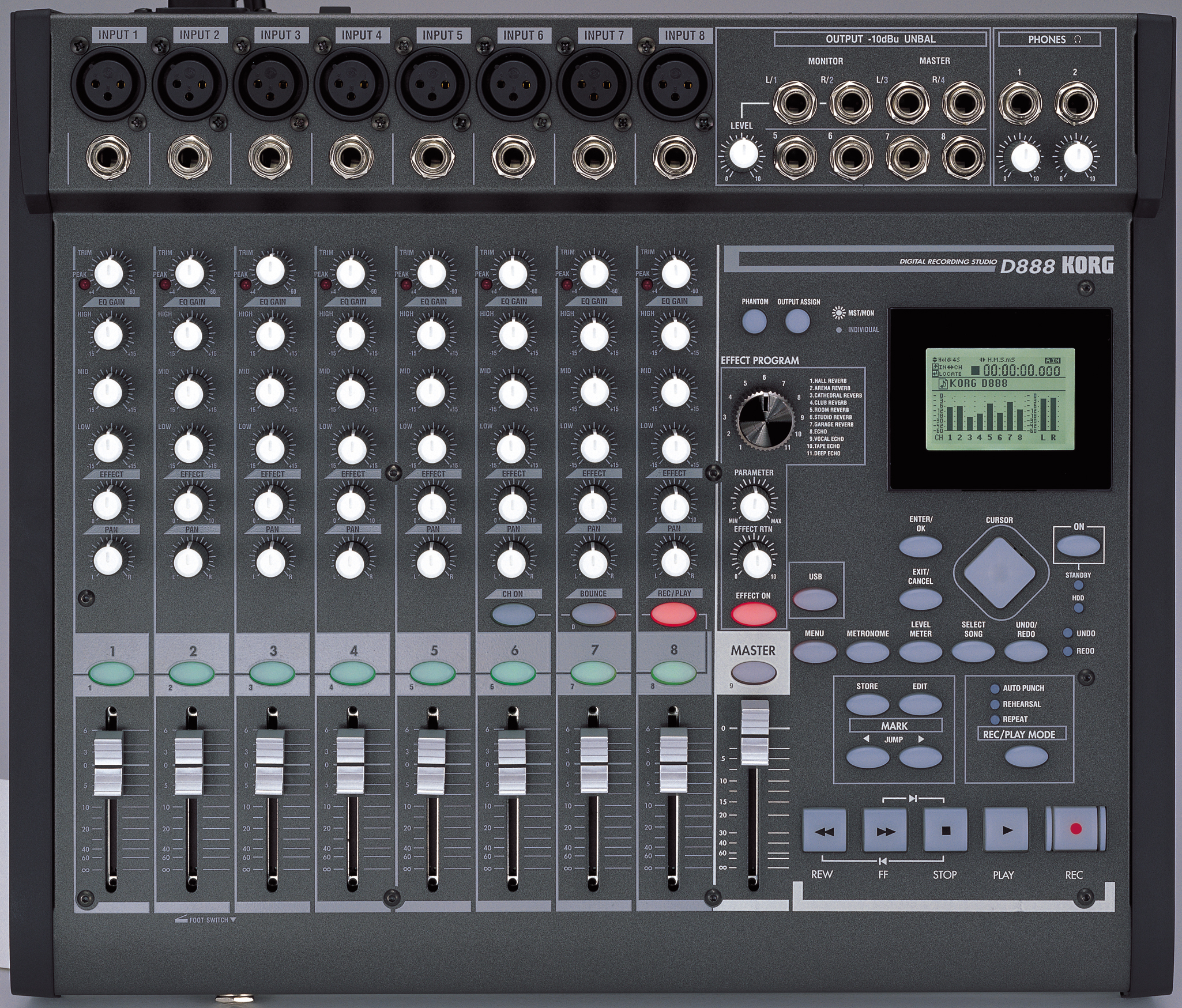Click the channel 2 HIGH EQ knob
This screenshot has width=1182, height=1008.
click(x=189, y=334)
